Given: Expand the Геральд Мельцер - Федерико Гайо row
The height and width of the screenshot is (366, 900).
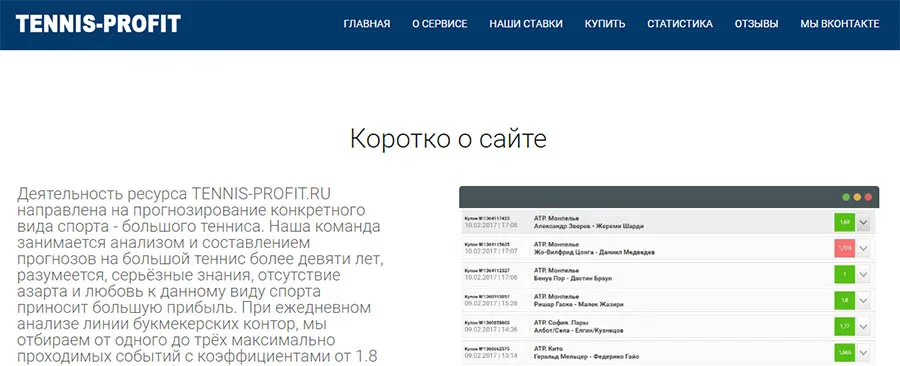Looking at the screenshot, I should [x=864, y=352].
